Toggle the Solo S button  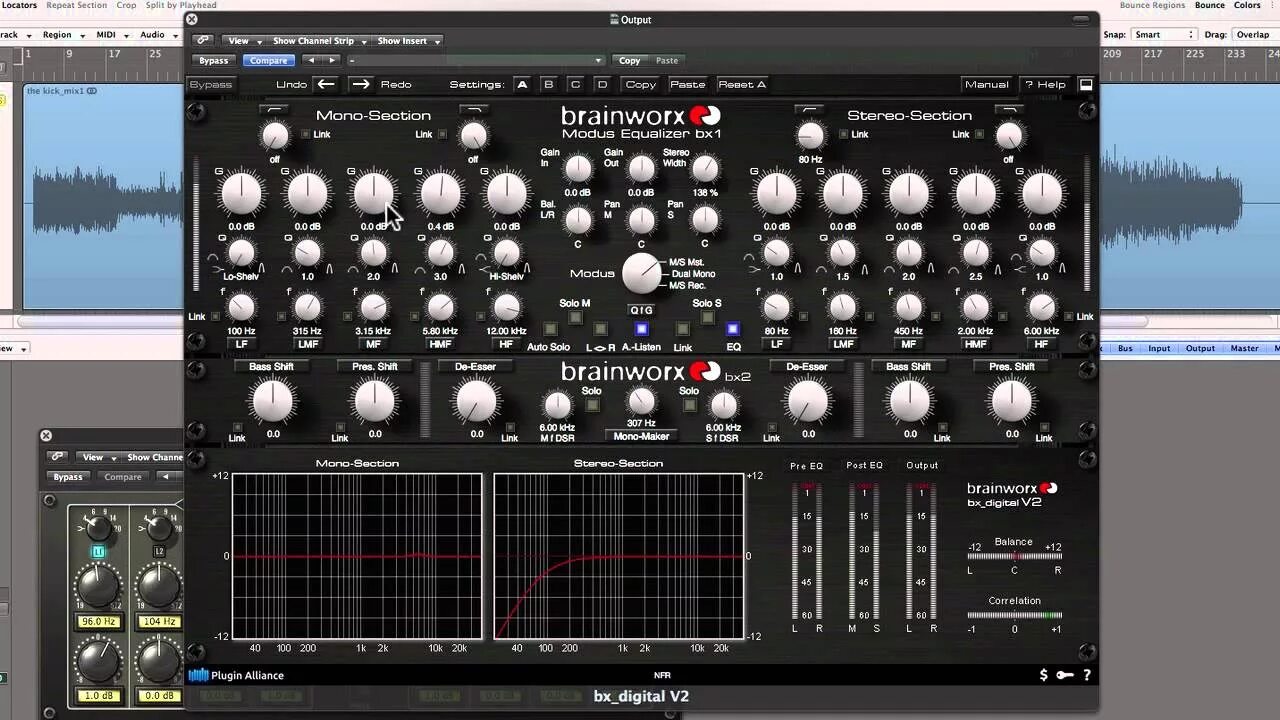(707, 318)
